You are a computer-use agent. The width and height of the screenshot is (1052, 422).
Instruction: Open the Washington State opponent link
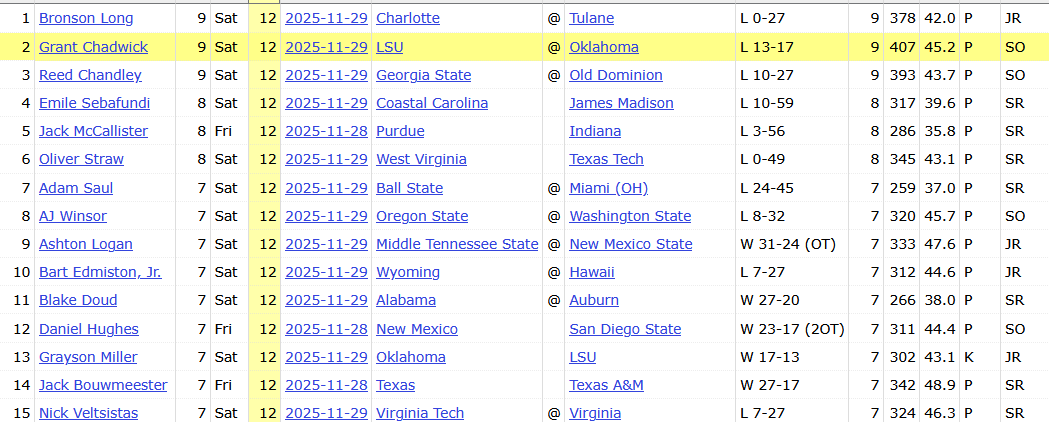(630, 216)
